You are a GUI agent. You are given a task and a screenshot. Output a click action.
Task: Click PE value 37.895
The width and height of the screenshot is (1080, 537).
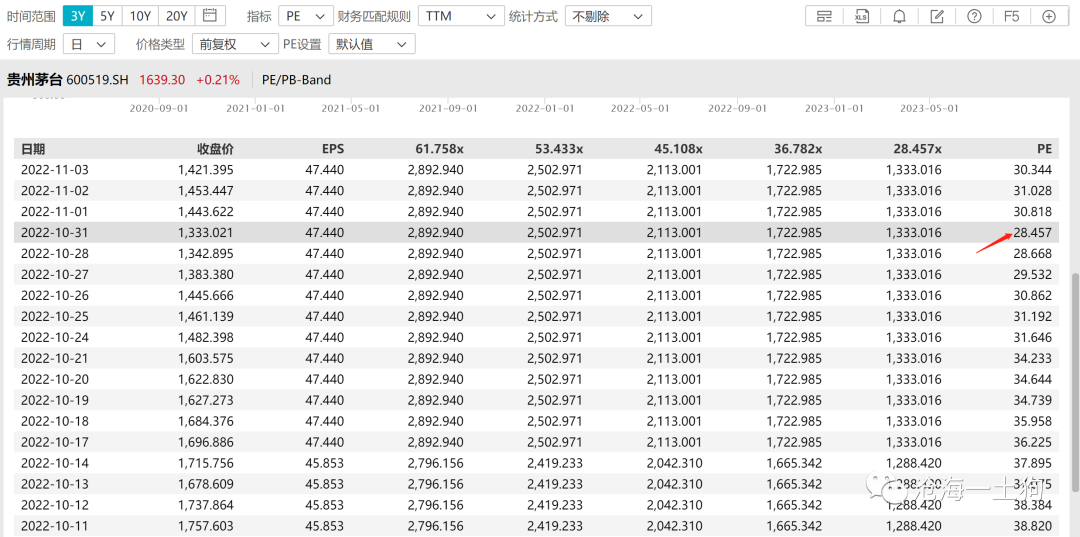[x=1032, y=463]
